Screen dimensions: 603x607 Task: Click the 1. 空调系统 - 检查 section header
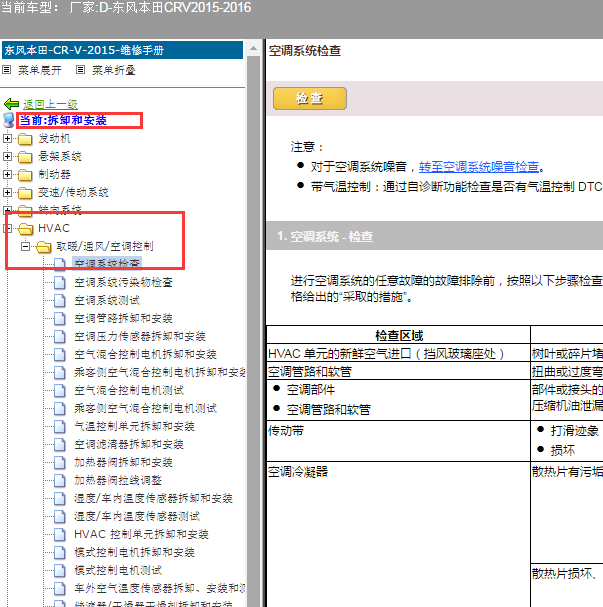click(x=434, y=236)
